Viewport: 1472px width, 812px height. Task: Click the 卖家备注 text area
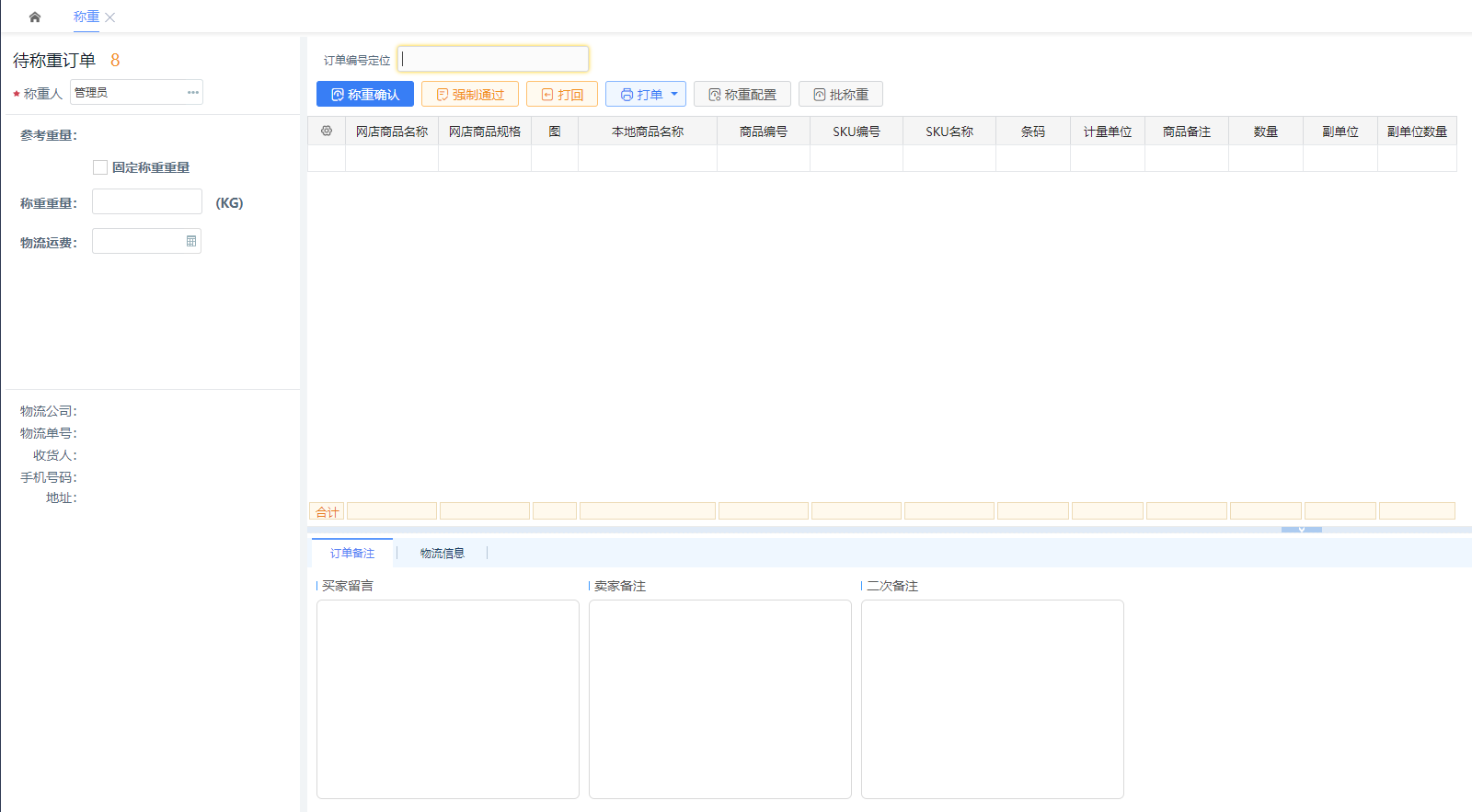(x=720, y=699)
